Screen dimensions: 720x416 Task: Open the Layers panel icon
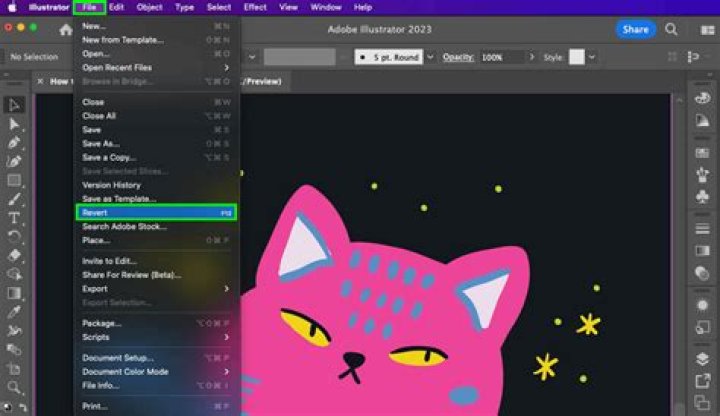(702, 359)
